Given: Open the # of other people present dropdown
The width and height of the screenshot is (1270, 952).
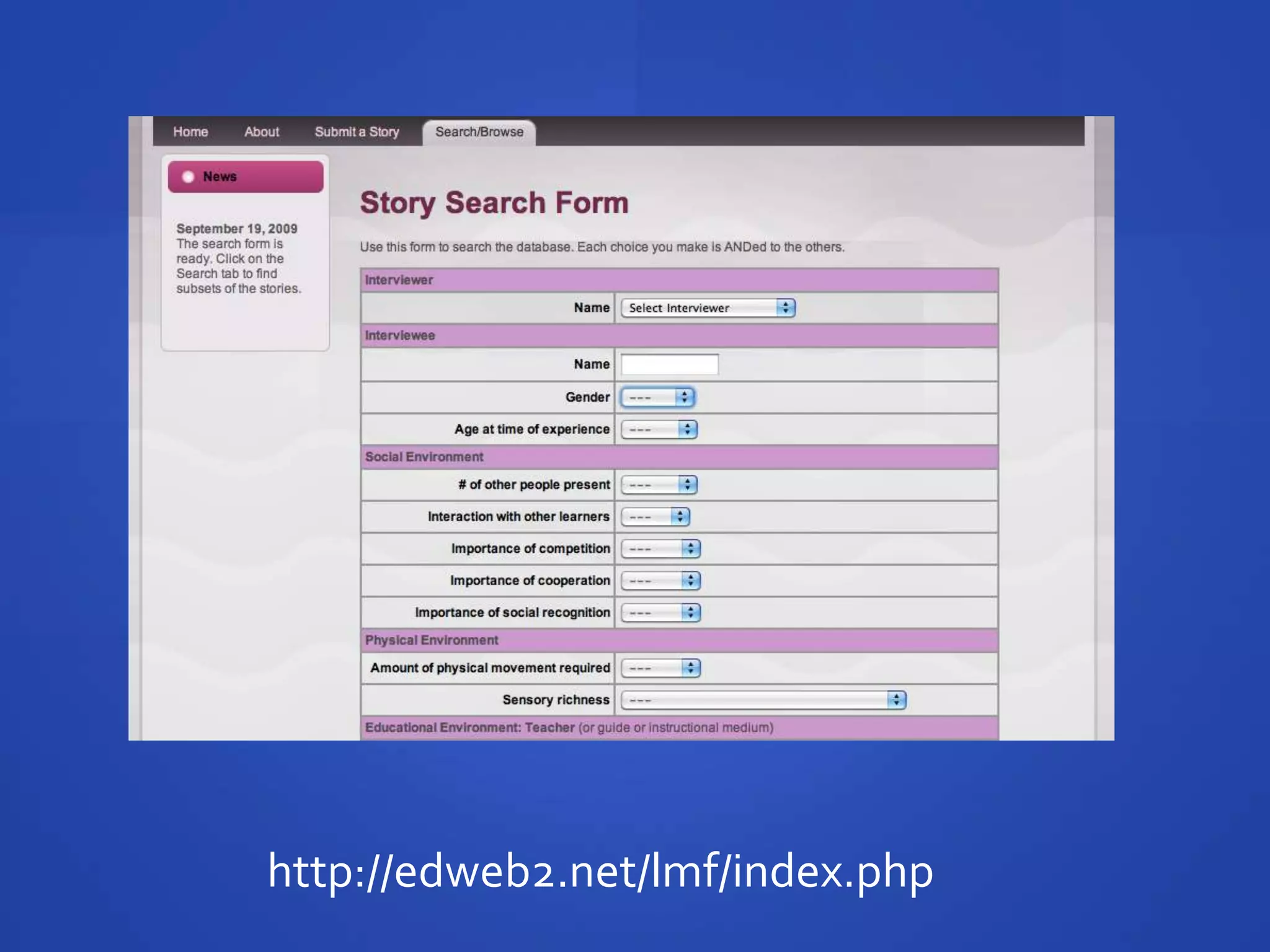Looking at the screenshot, I should (x=659, y=485).
